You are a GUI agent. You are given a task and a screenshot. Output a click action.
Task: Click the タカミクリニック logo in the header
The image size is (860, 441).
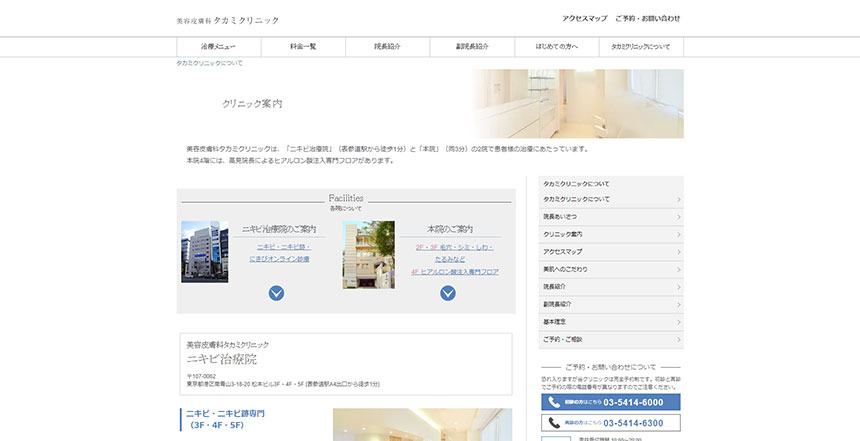pos(228,20)
